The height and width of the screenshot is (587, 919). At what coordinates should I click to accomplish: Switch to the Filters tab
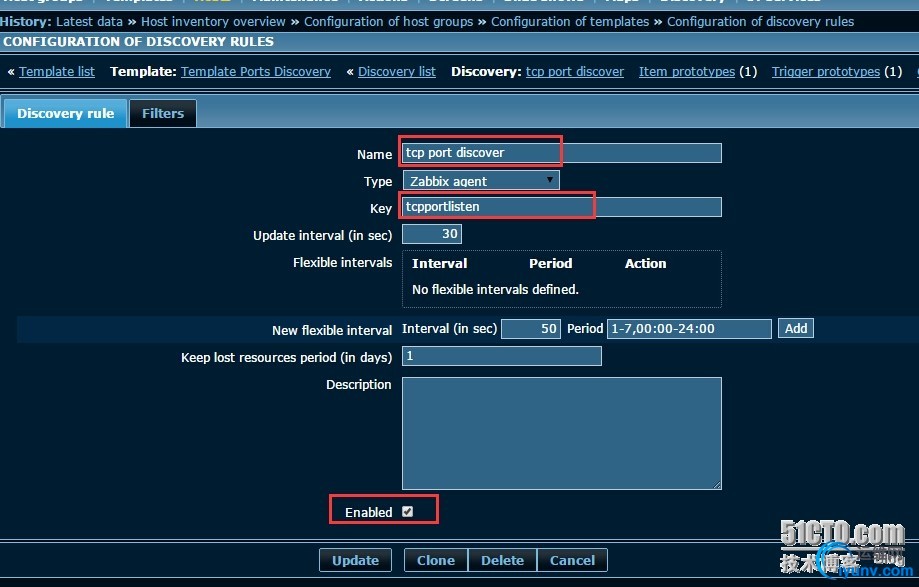(x=163, y=113)
